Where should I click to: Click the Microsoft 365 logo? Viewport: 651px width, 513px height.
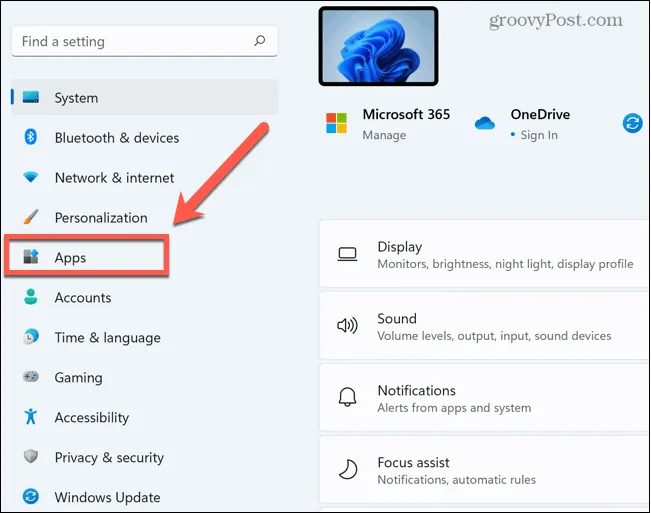[336, 123]
